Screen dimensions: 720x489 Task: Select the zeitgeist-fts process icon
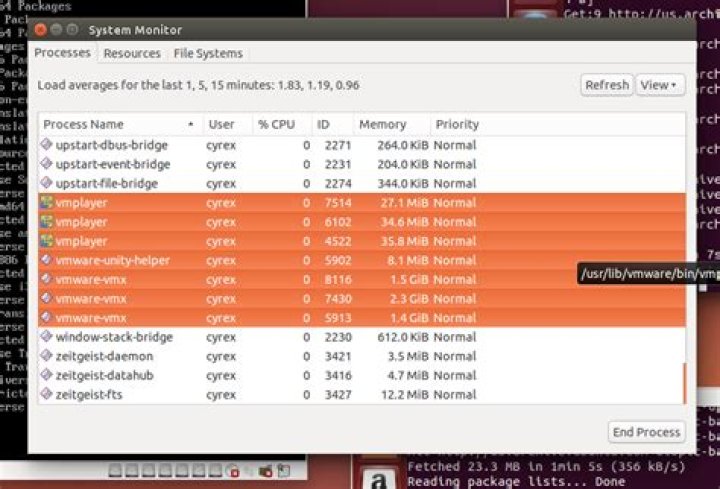tap(46, 394)
